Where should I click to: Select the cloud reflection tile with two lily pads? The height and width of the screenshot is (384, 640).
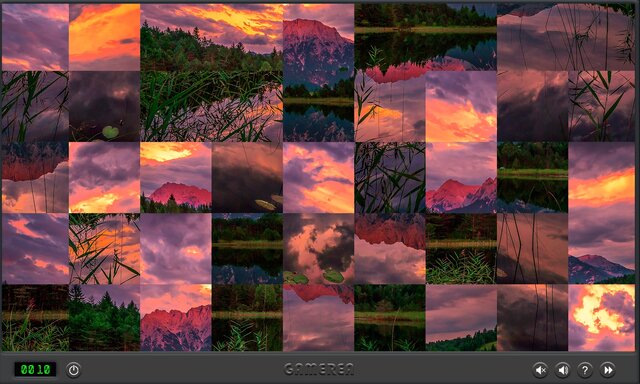pos(318,249)
